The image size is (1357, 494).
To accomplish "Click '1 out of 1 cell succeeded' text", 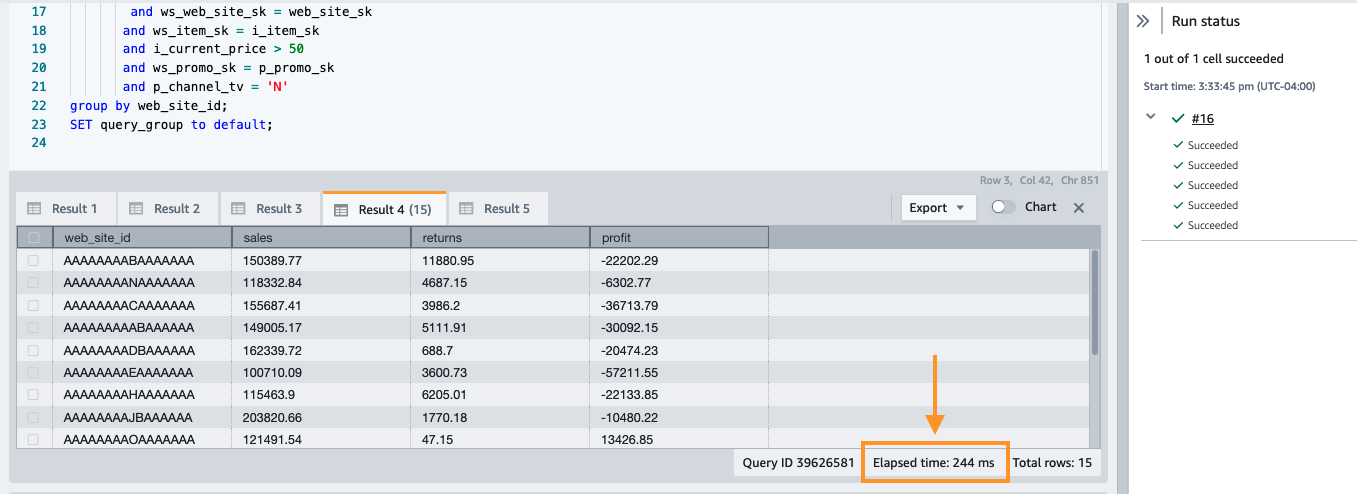I will 1214,59.
